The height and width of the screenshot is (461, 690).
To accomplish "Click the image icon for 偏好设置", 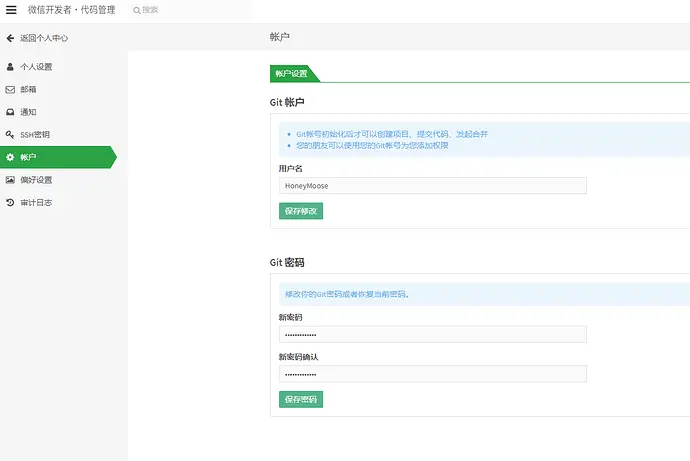I will click(x=10, y=180).
